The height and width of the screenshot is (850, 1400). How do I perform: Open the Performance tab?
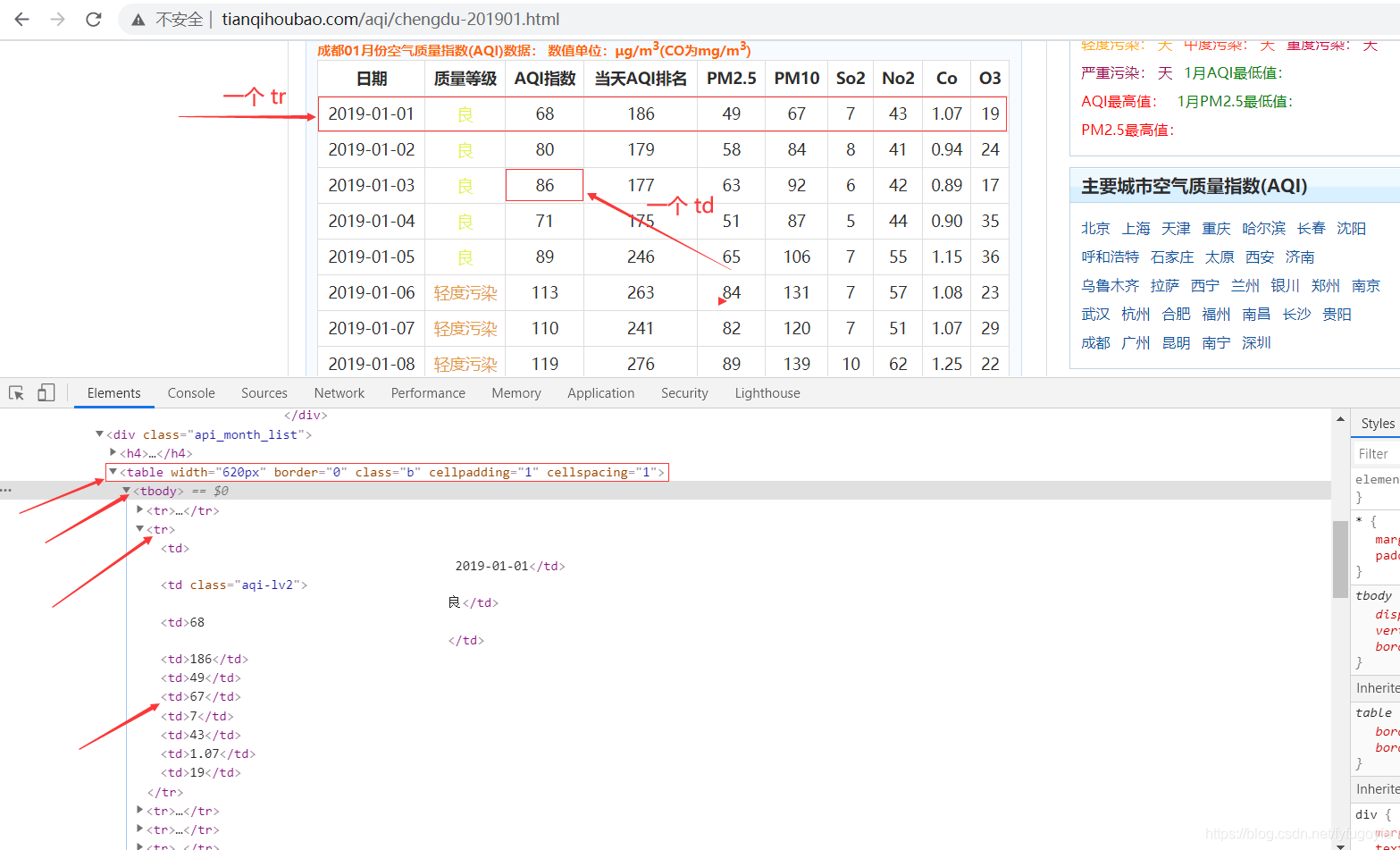click(428, 393)
